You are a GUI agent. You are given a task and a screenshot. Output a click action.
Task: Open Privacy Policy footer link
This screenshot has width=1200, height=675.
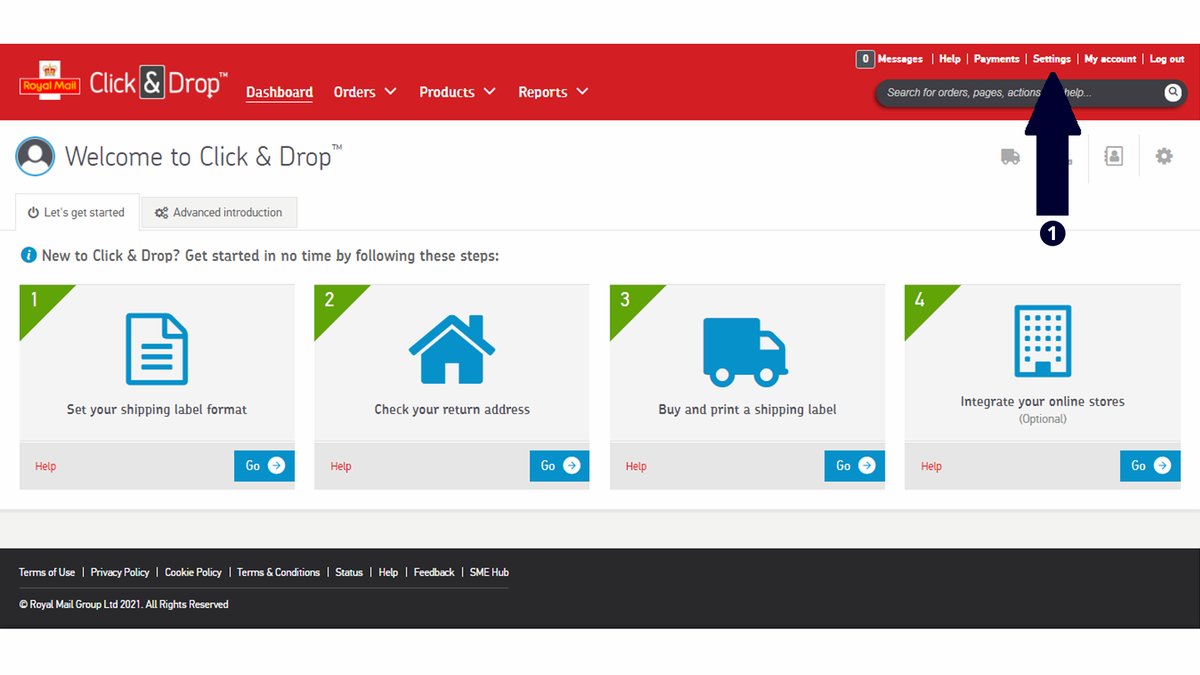tap(120, 572)
